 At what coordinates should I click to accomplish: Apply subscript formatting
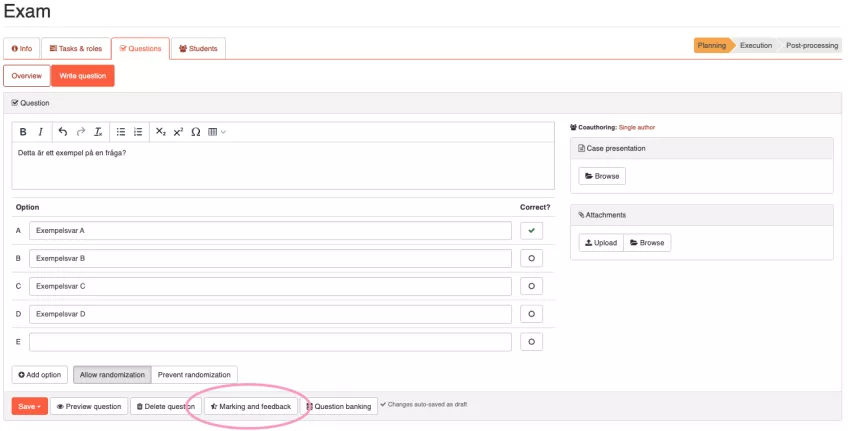point(161,132)
